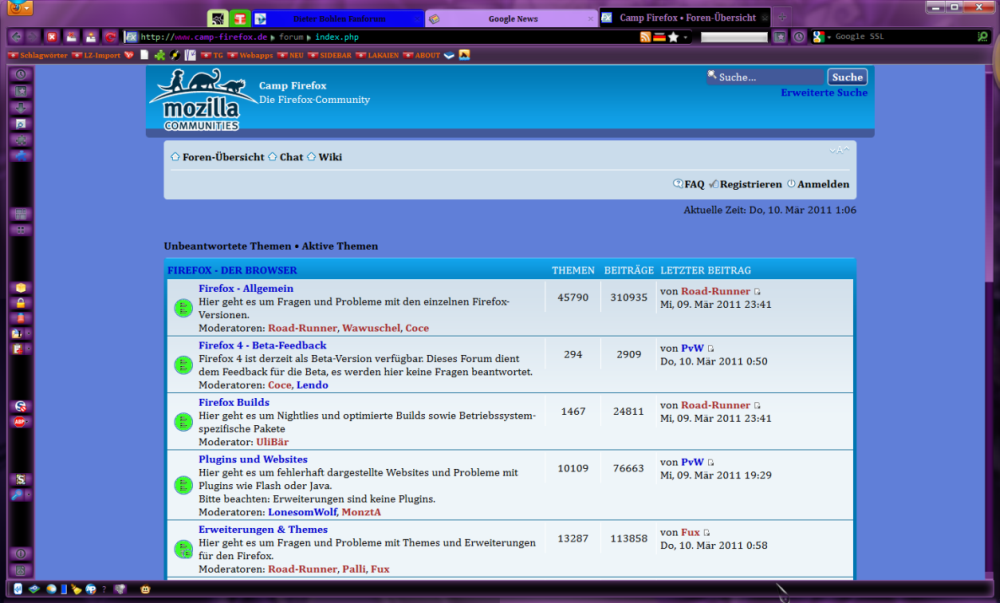Click the RSS feed icon in address bar
The width and height of the screenshot is (1000, 603).
pyautogui.click(x=645, y=37)
